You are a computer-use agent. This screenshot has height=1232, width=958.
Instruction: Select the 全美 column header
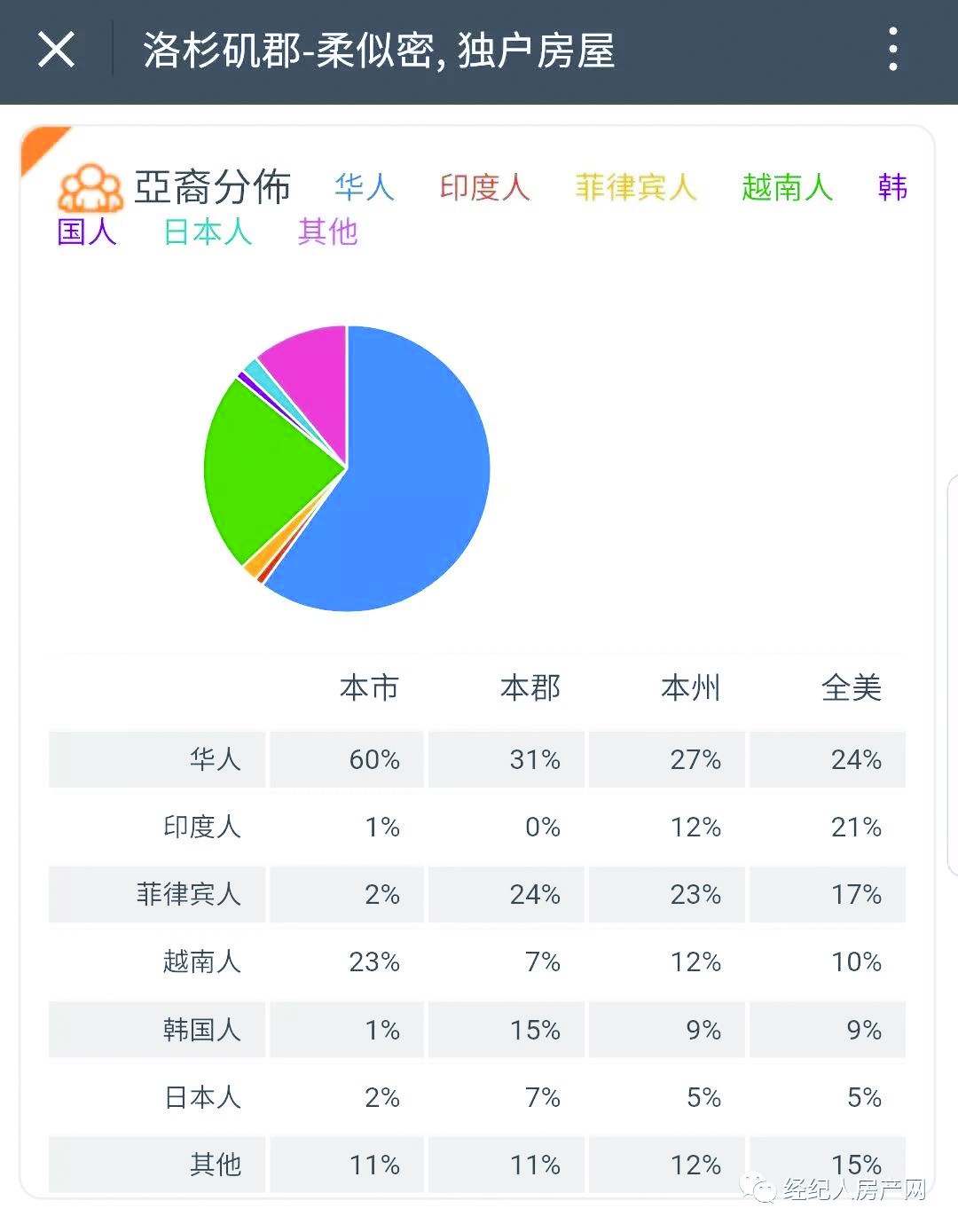click(x=851, y=688)
